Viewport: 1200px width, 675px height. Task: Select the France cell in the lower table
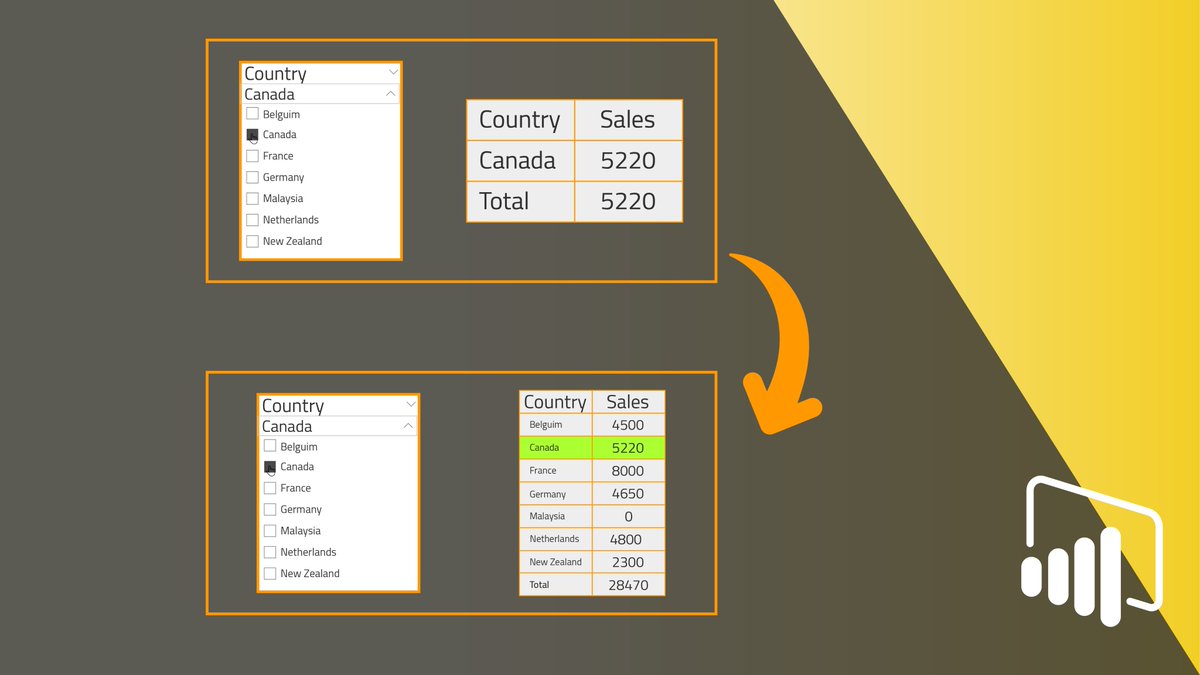pyautogui.click(x=555, y=471)
